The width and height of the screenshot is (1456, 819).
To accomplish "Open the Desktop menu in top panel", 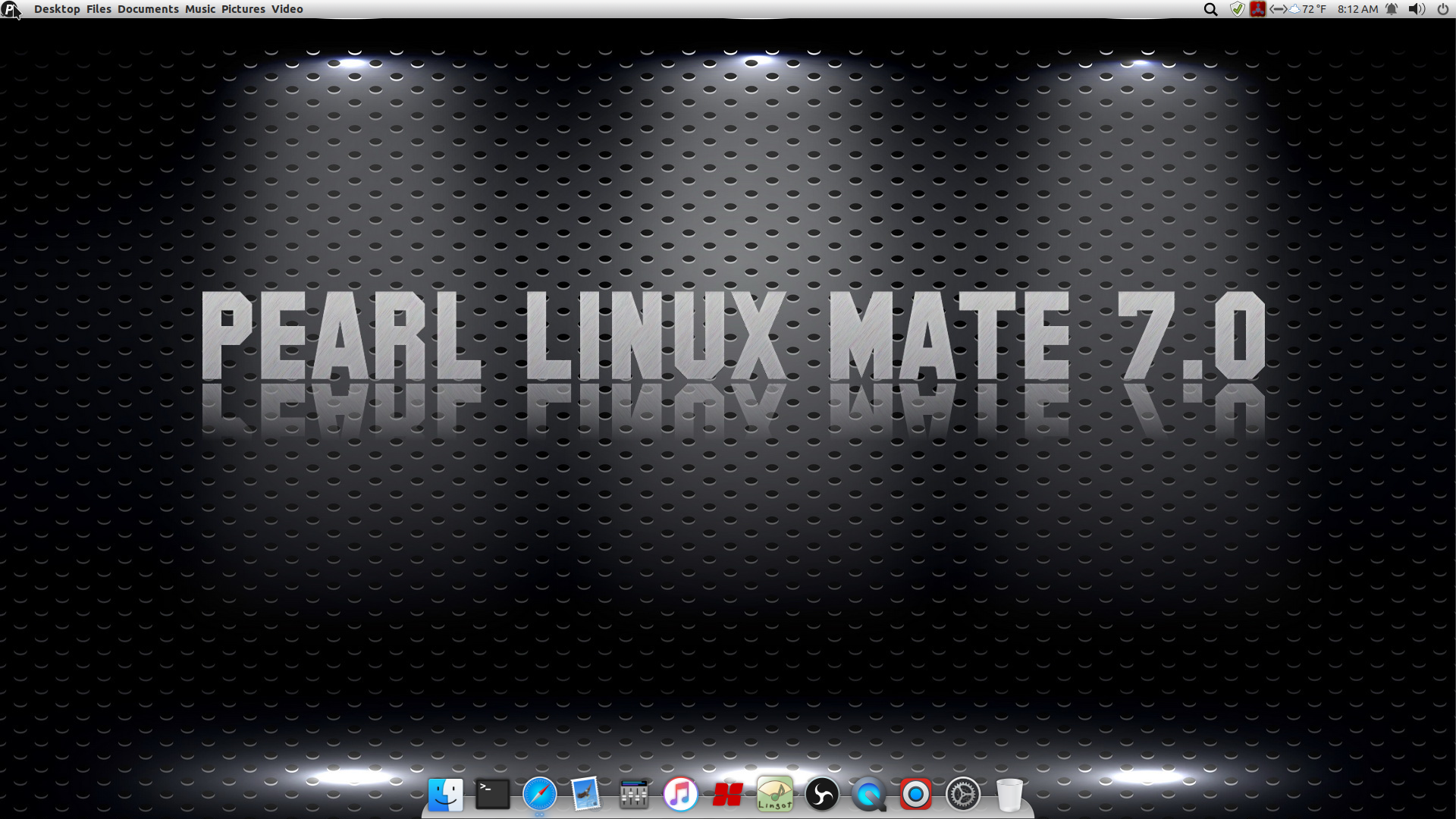I will (x=57, y=9).
